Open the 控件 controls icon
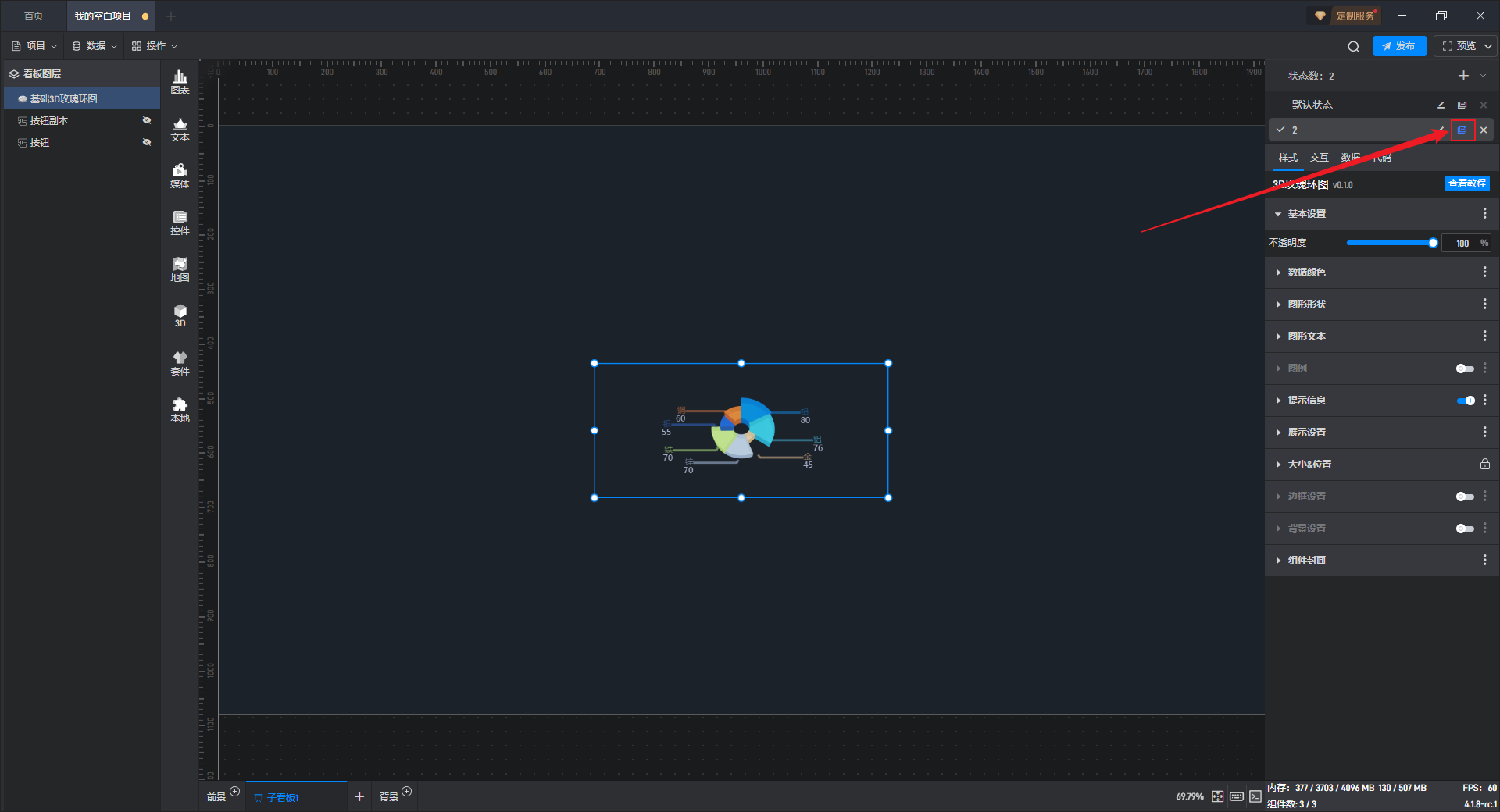 pos(180,223)
